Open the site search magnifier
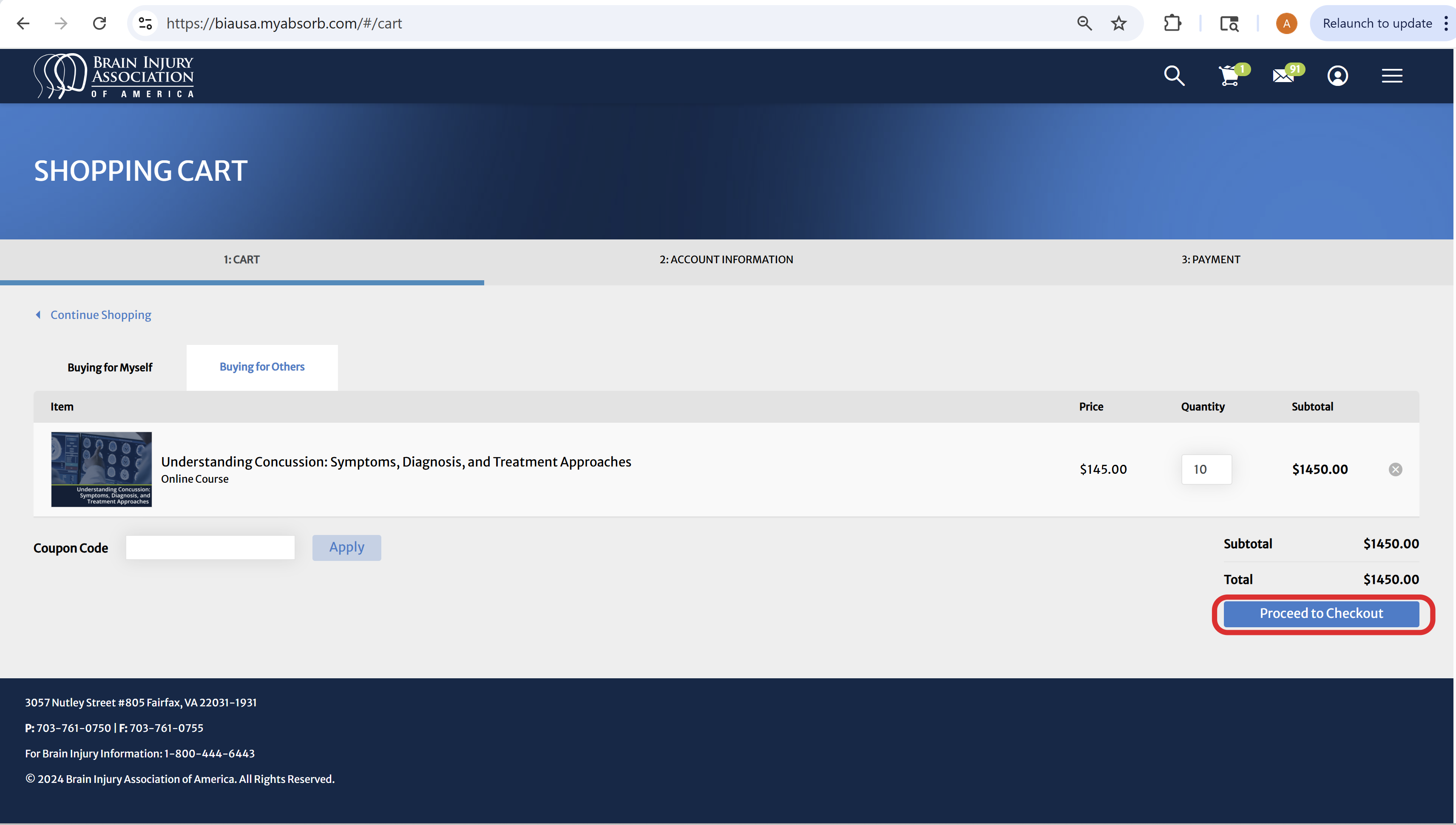Image resolution: width=1456 pixels, height=825 pixels. [1174, 75]
